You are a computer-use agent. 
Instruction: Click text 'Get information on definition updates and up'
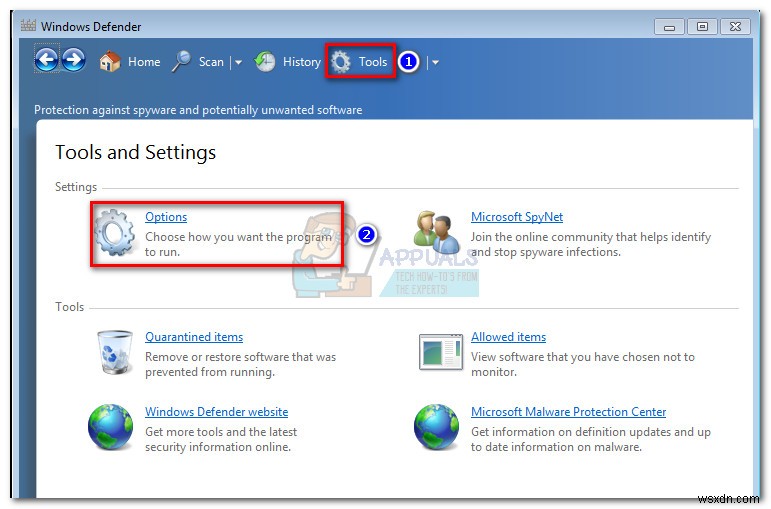[591, 432]
